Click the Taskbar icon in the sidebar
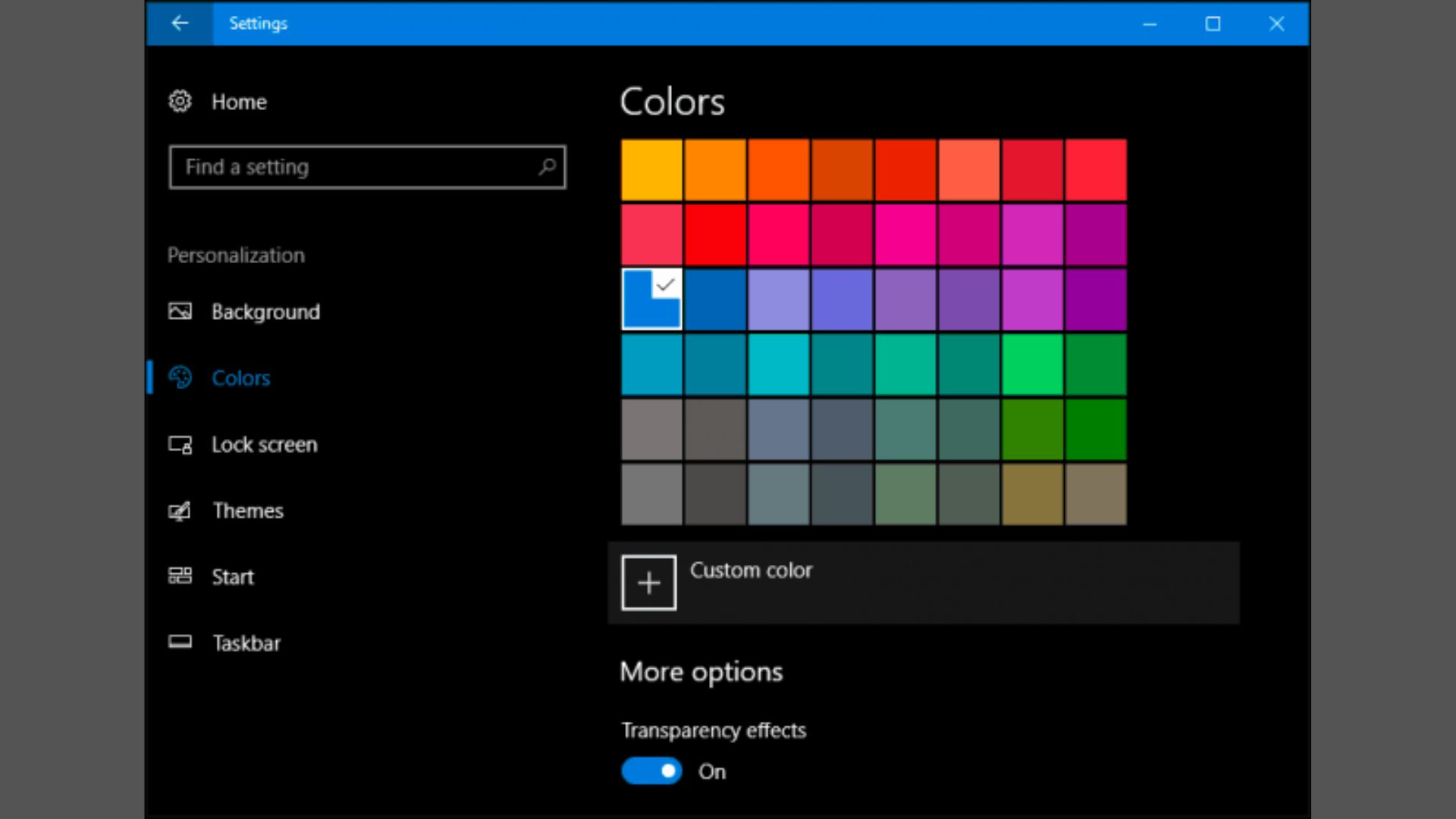This screenshot has height=819, width=1456. pos(180,642)
